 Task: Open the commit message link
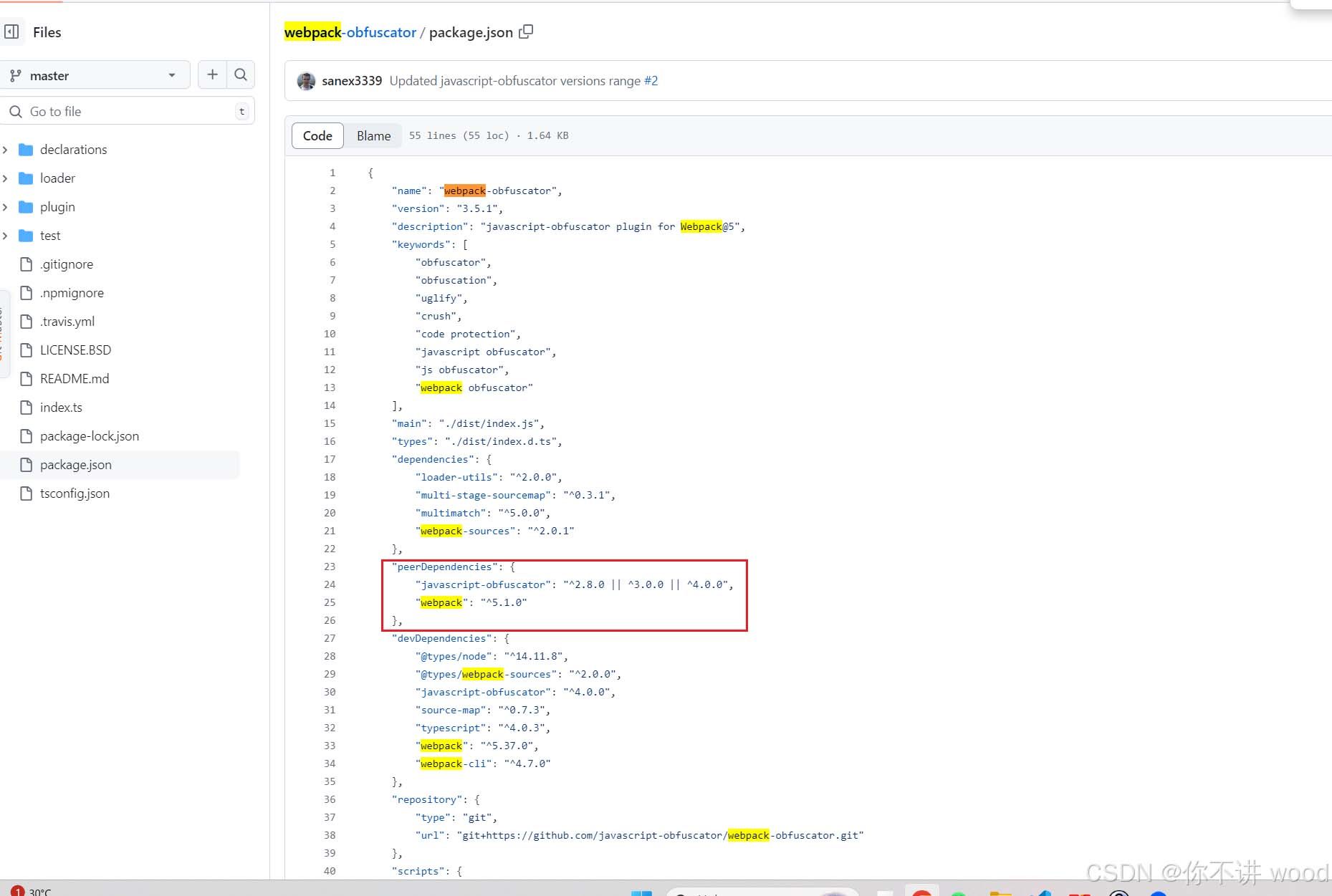tap(515, 81)
